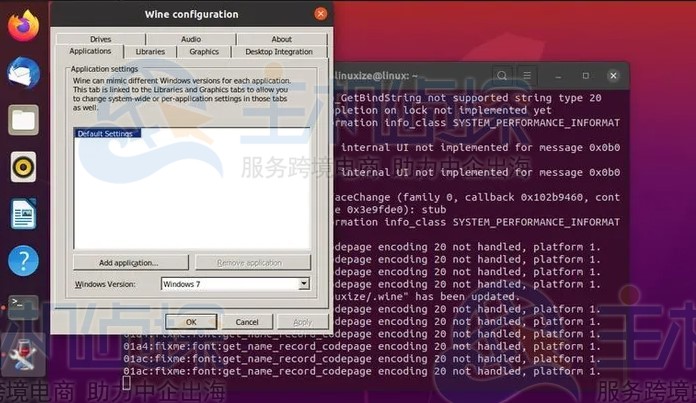The width and height of the screenshot is (696, 403).
Task: Confirm with the OK button
Action: (191, 322)
